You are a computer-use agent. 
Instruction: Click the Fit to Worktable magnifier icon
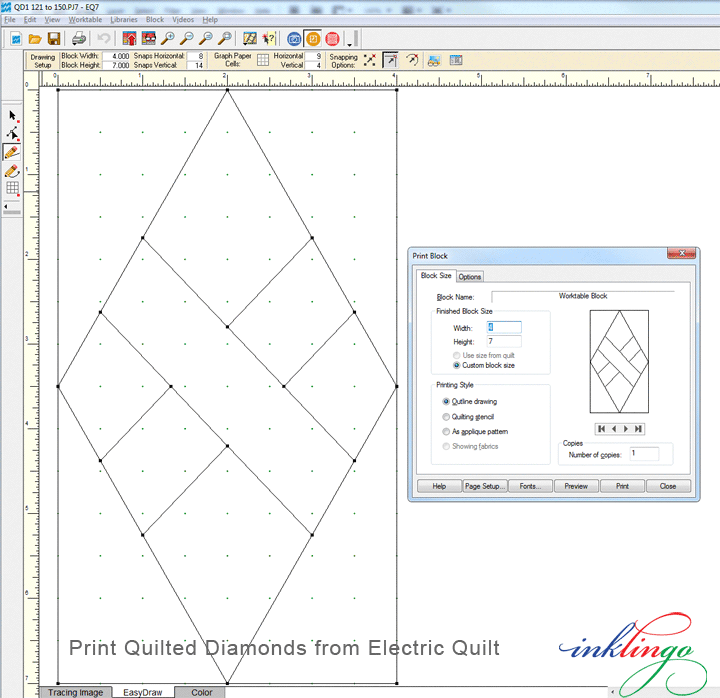[225, 39]
